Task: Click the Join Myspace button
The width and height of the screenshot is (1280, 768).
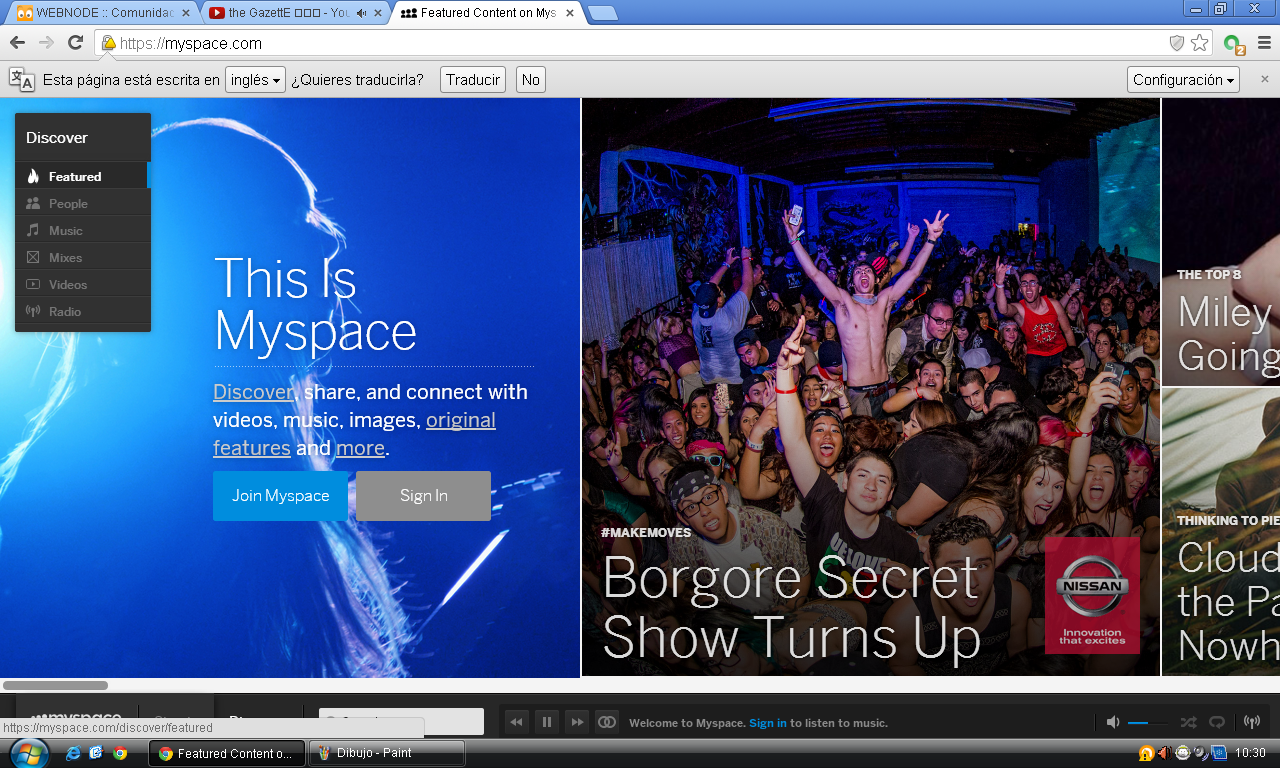Action: [x=280, y=496]
